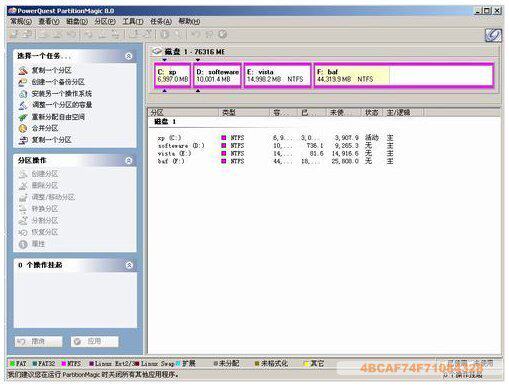The width and height of the screenshot is (509, 387).
Task: Click the 删除分区 icon in 分区操作 panel
Action: point(23,186)
